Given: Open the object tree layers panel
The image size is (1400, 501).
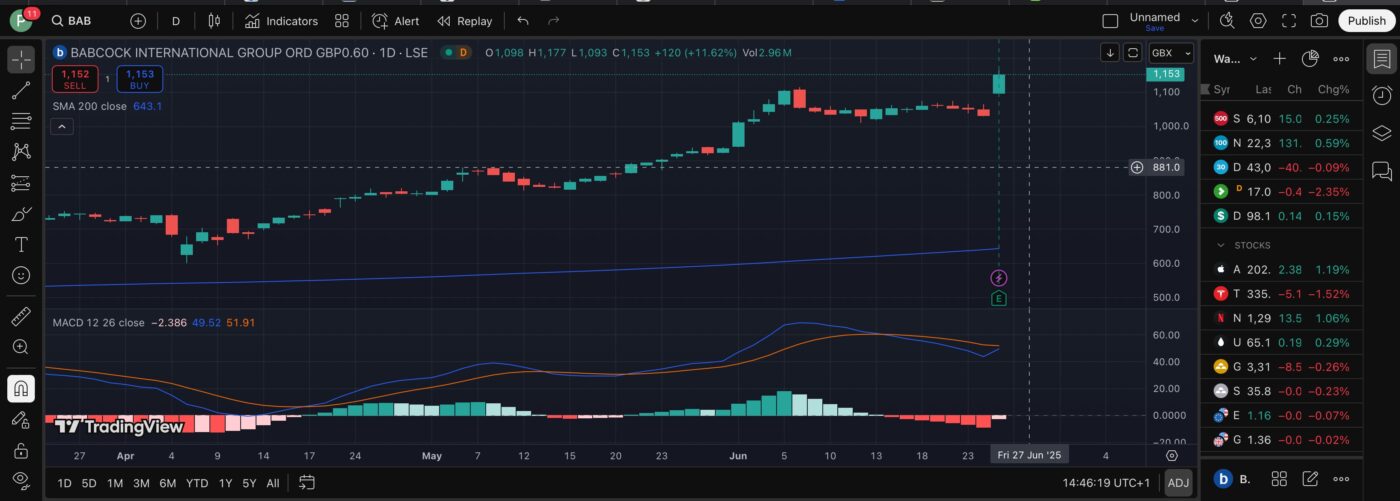Looking at the screenshot, I should click(1381, 133).
